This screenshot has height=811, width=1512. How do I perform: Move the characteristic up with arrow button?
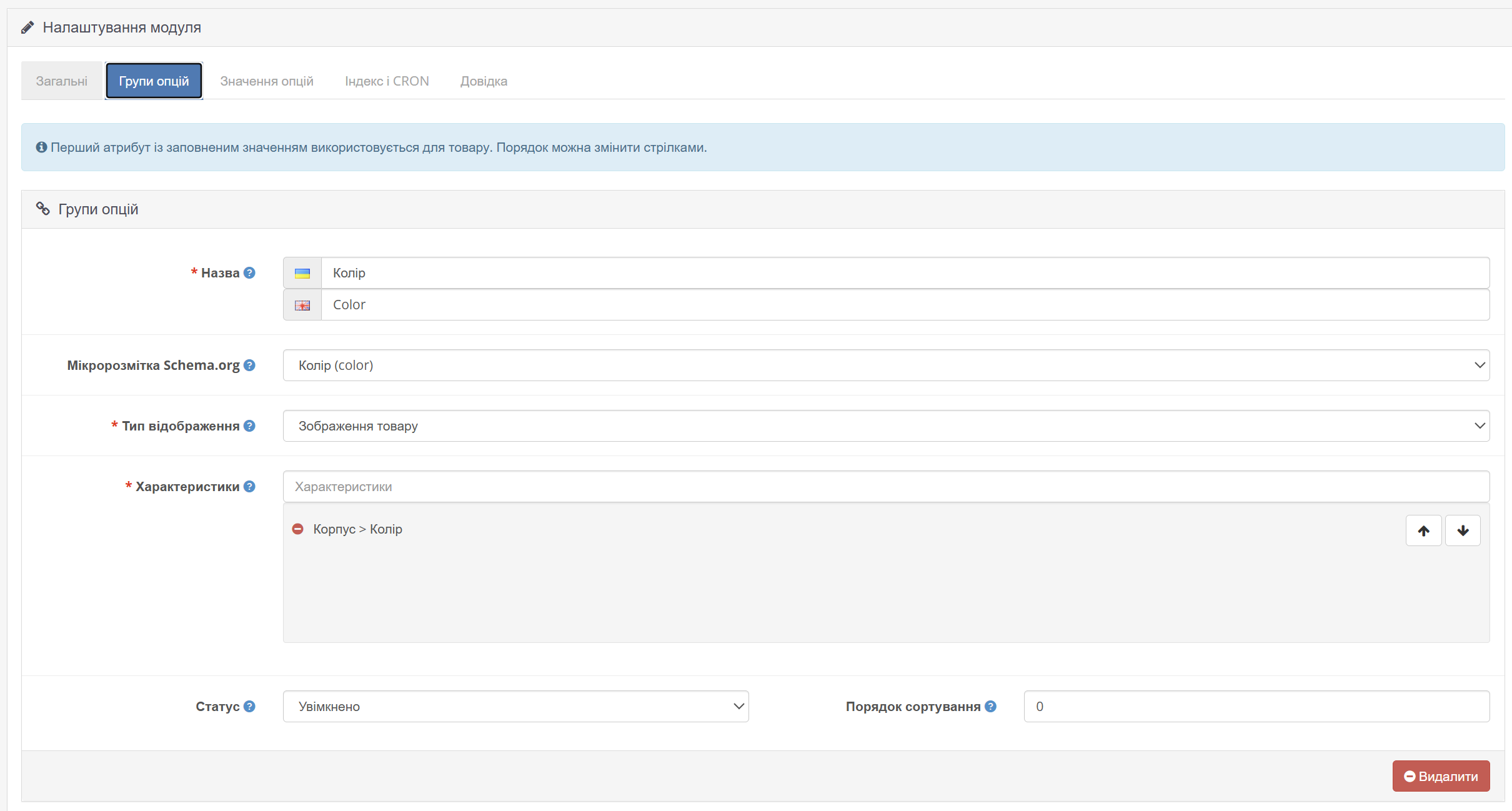(x=1424, y=530)
